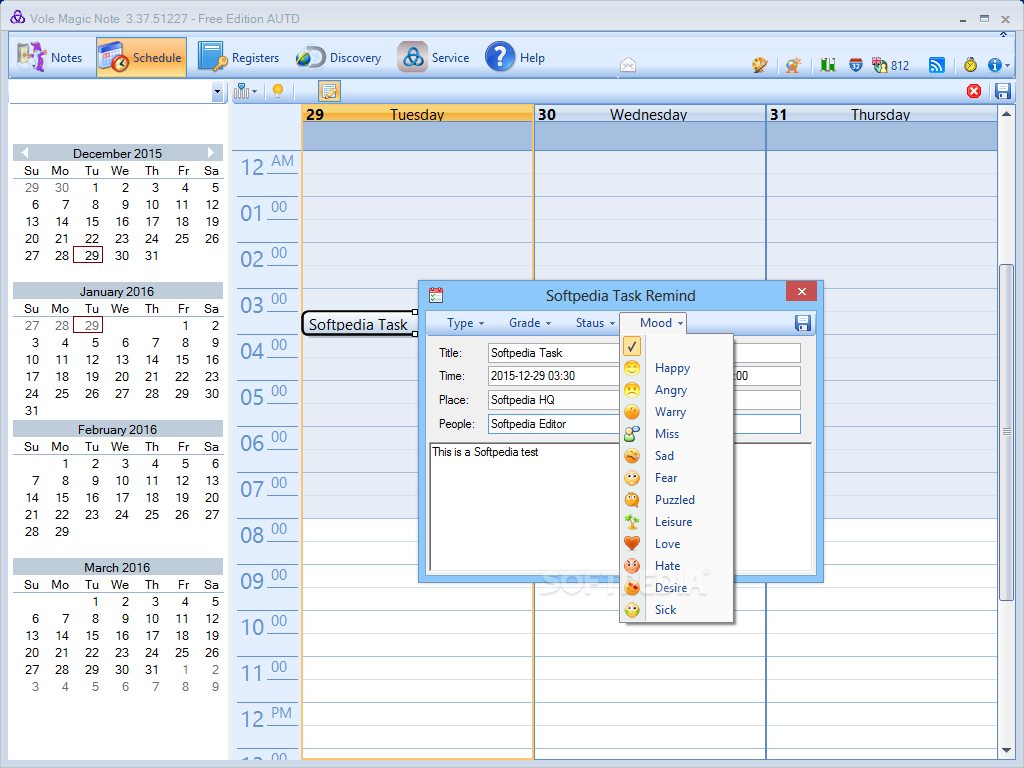Choose the Happy mood
This screenshot has height=768, width=1024.
coord(676,368)
